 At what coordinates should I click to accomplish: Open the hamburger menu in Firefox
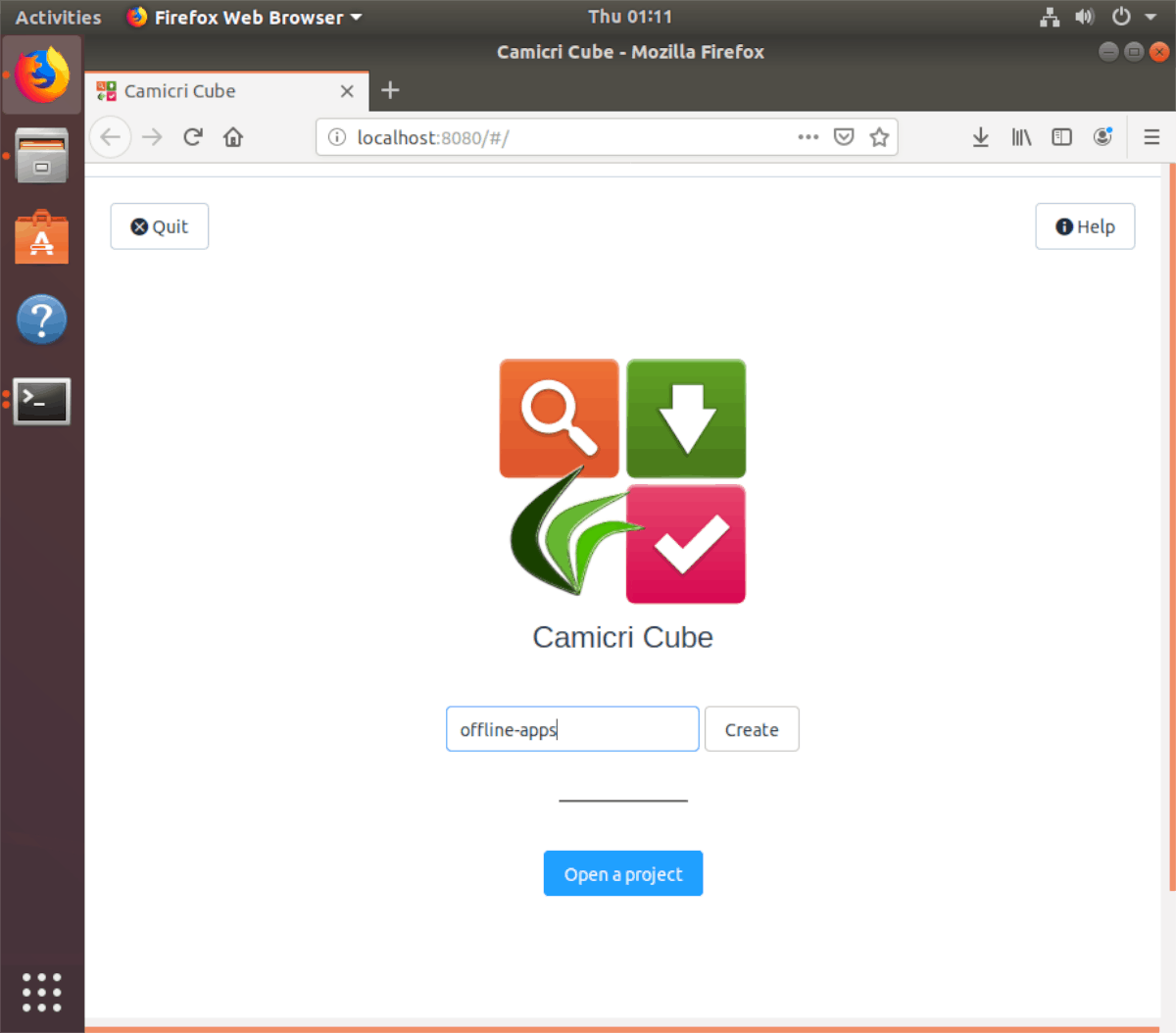[1151, 137]
